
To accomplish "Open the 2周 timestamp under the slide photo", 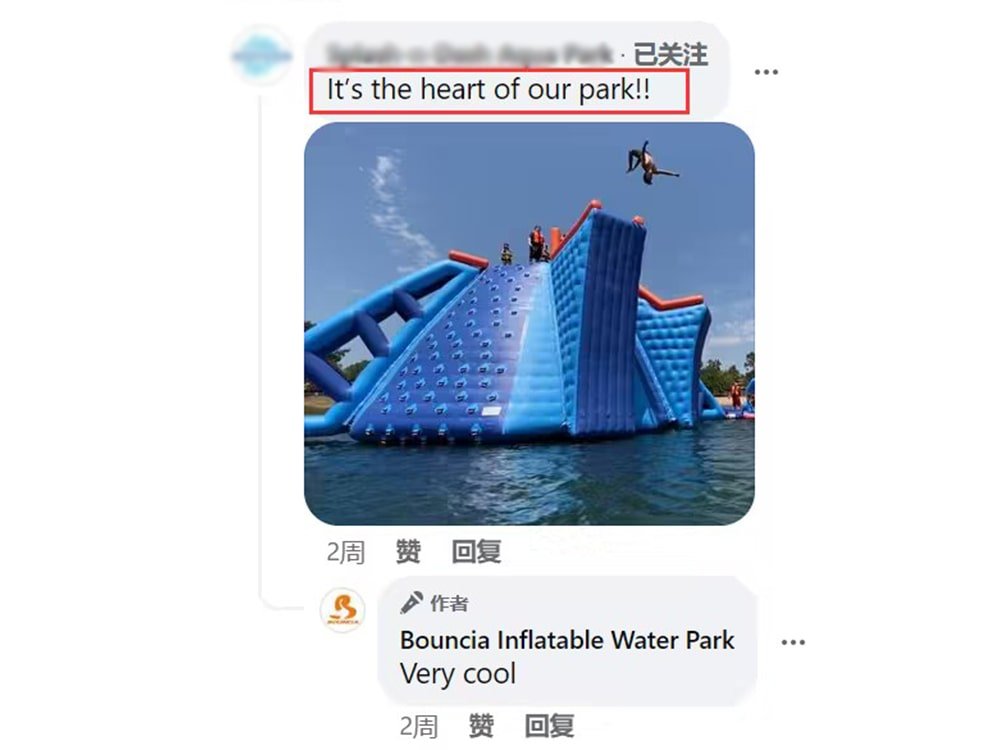I will (x=346, y=552).
